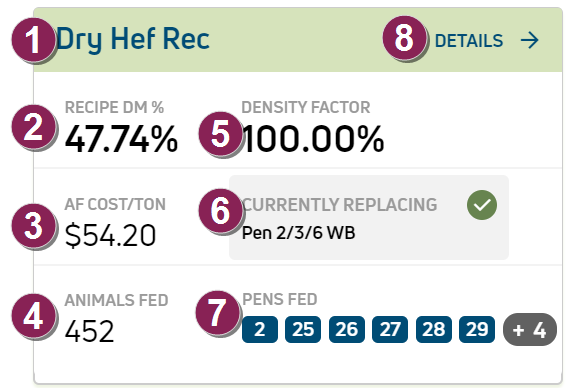Click the Pen 2/3/6 WB replacing panel
Viewport: 570px width, 389px height.
tap(369, 217)
